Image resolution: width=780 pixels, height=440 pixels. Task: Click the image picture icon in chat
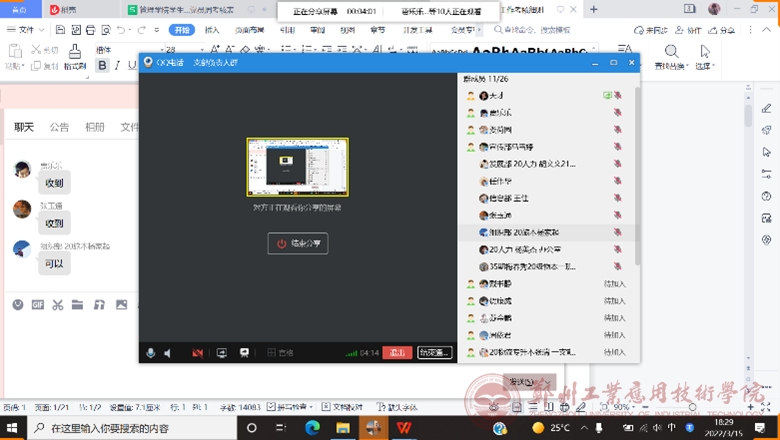point(121,305)
